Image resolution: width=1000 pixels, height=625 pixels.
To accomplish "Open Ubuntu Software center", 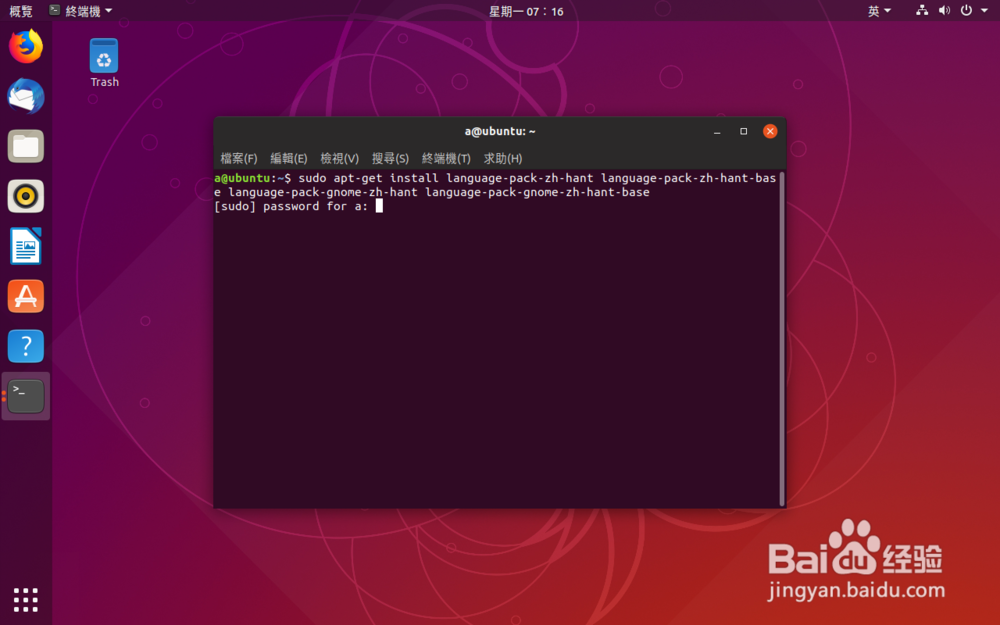I will 26,296.
